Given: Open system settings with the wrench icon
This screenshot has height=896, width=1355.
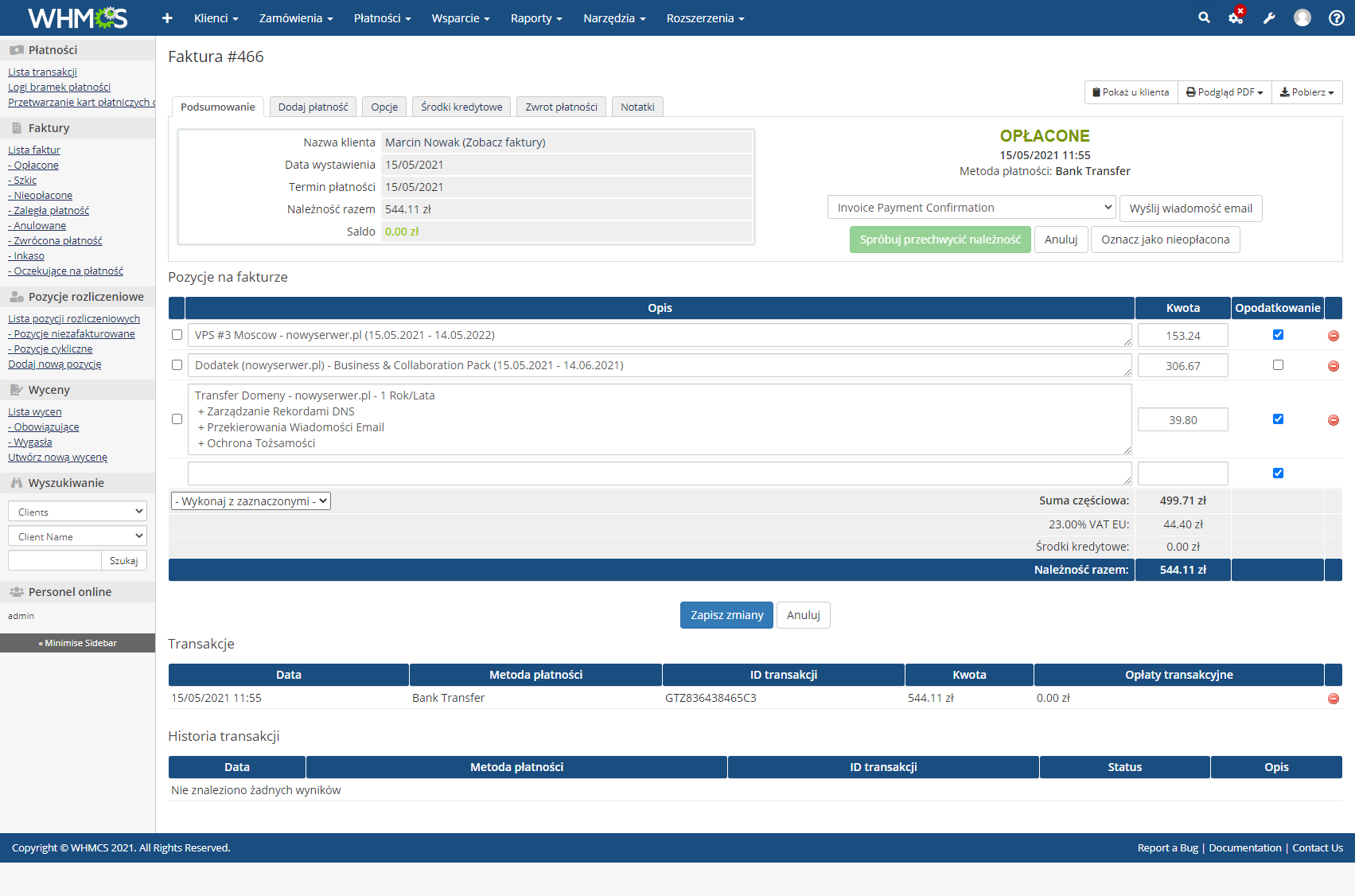Looking at the screenshot, I should click(x=1270, y=18).
